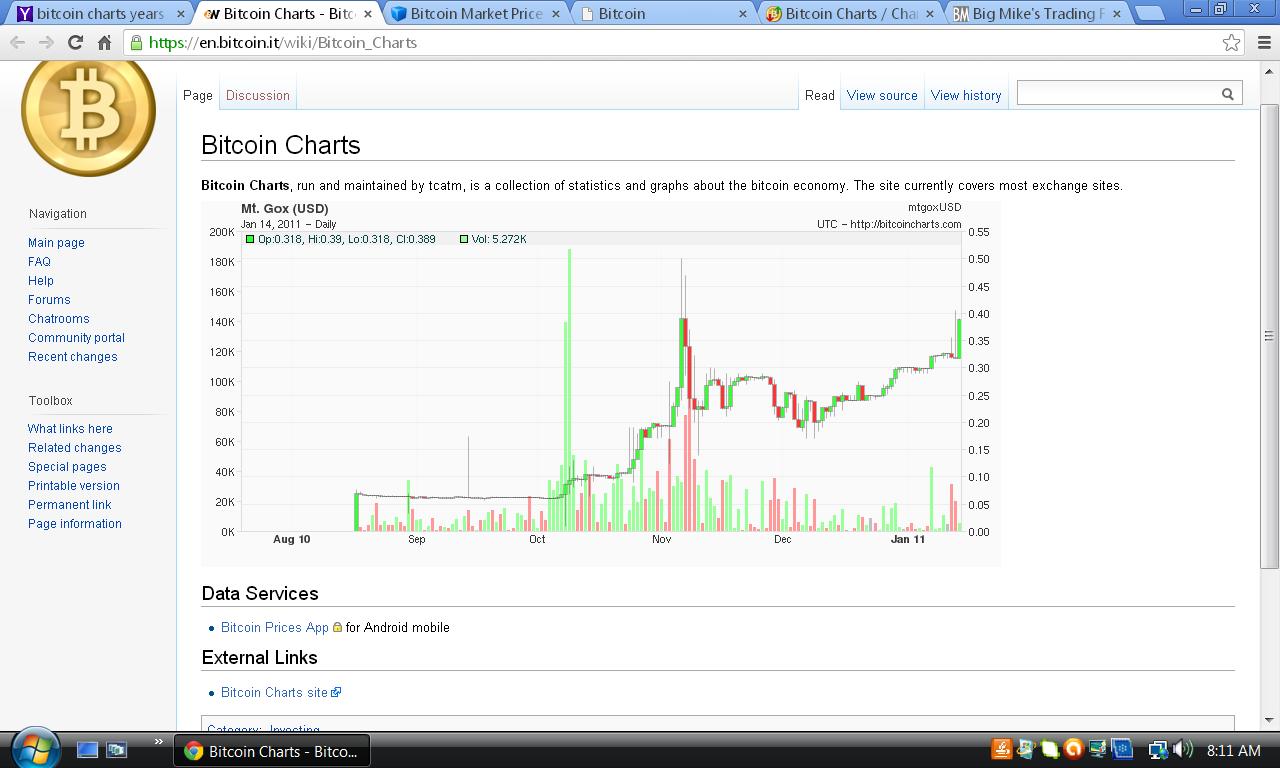Open the Printable version link
The image size is (1280, 768).
(74, 486)
